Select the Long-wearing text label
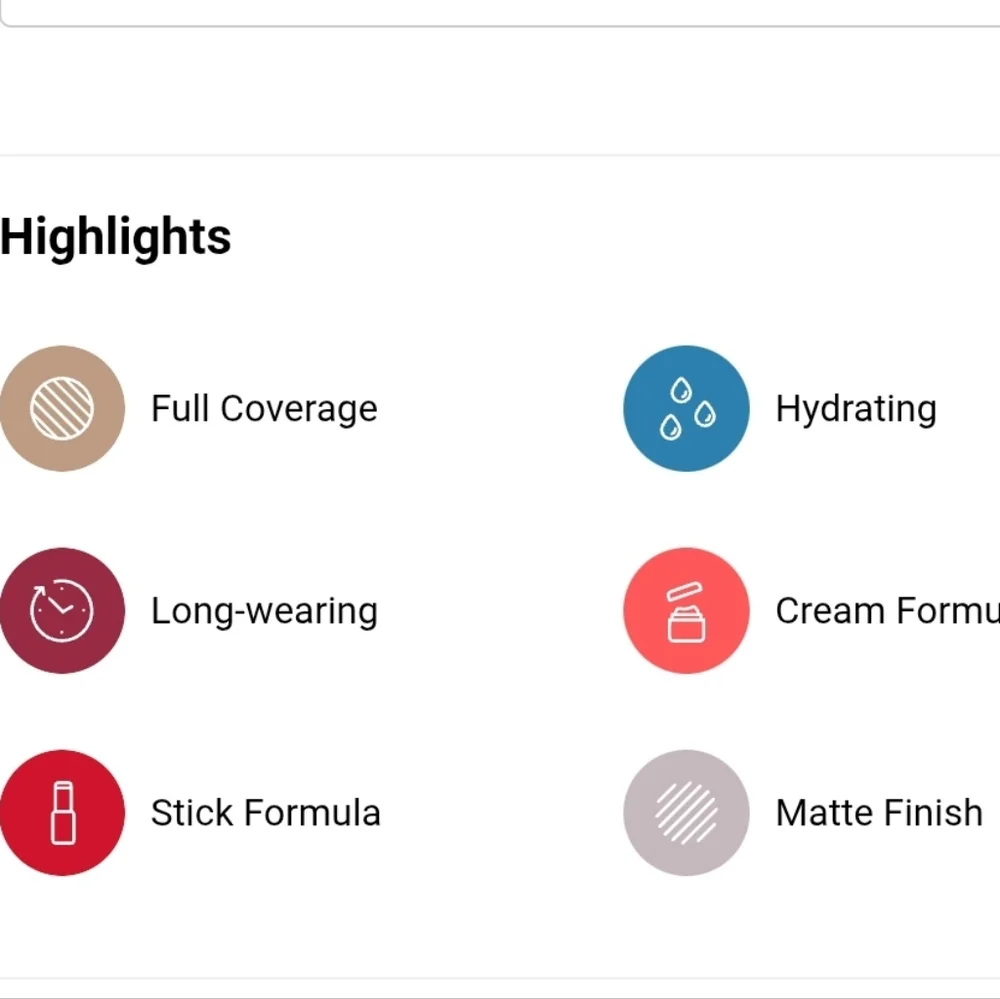The width and height of the screenshot is (1000, 999). (264, 611)
